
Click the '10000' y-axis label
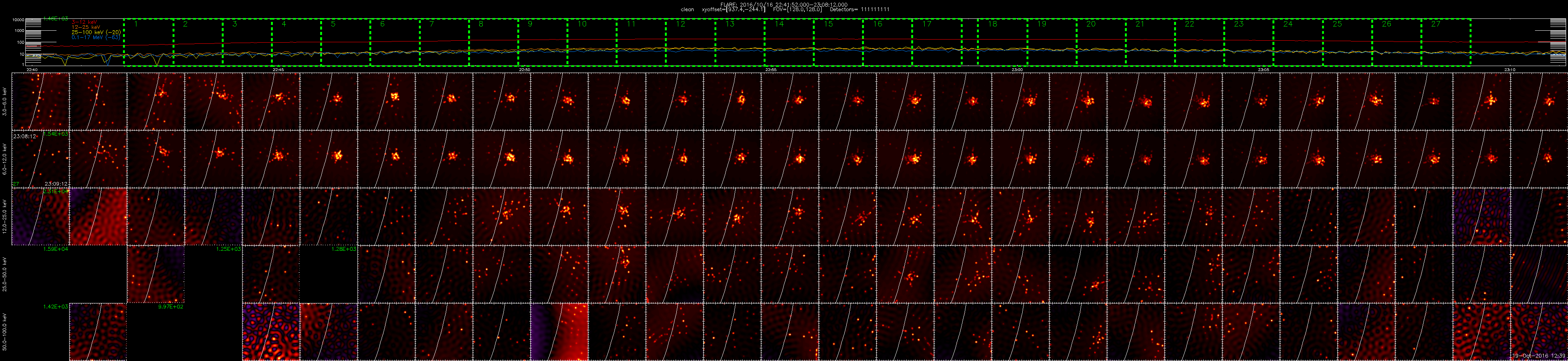[19, 20]
